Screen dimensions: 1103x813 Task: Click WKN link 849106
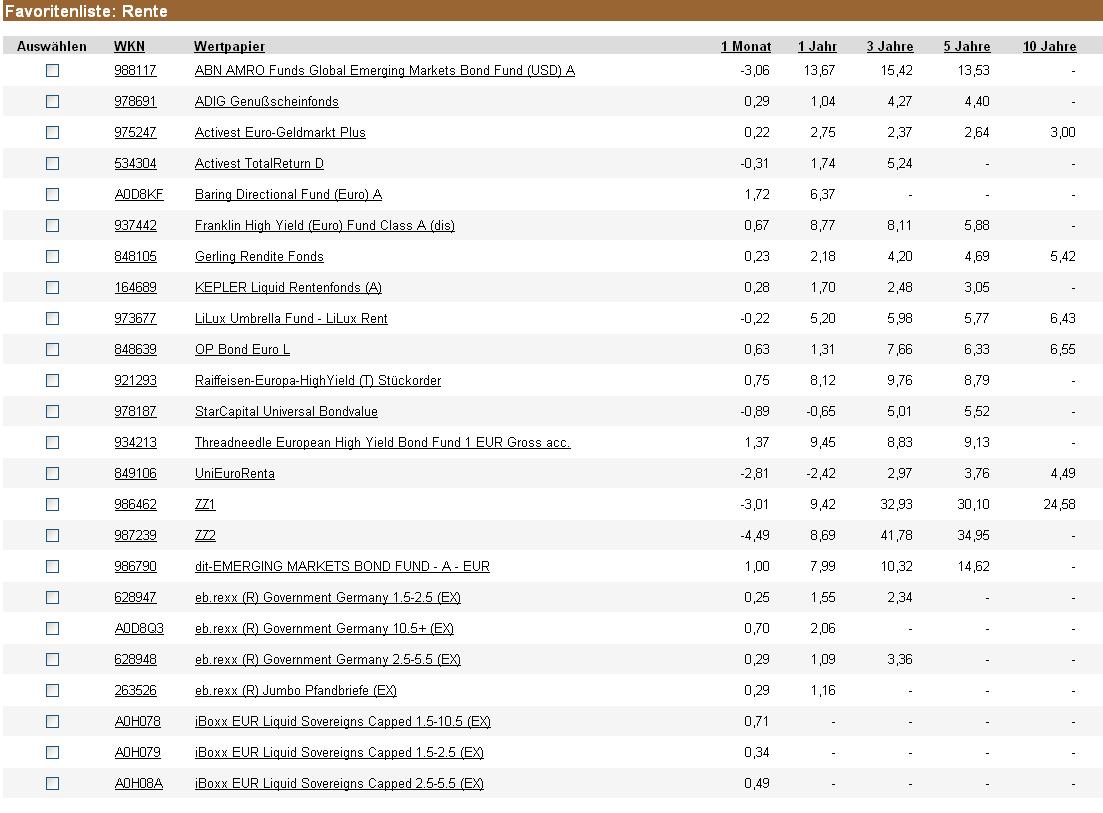click(135, 473)
